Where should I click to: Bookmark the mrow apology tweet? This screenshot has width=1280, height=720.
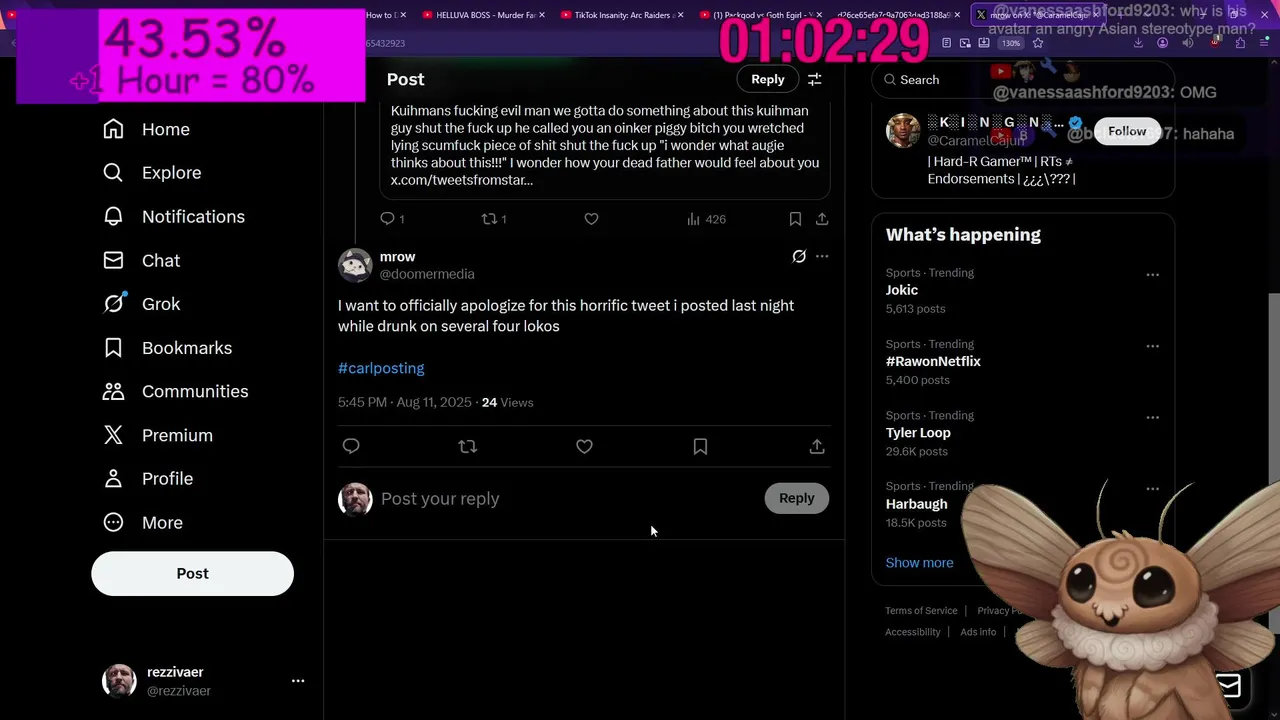pyautogui.click(x=700, y=446)
